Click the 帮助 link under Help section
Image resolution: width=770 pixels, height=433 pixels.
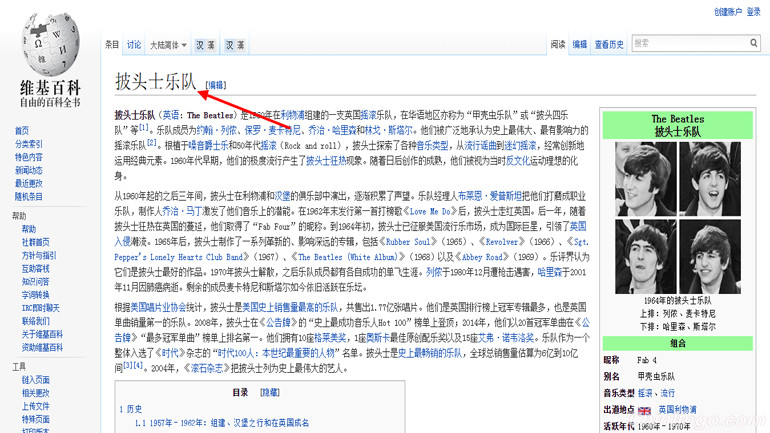28,229
